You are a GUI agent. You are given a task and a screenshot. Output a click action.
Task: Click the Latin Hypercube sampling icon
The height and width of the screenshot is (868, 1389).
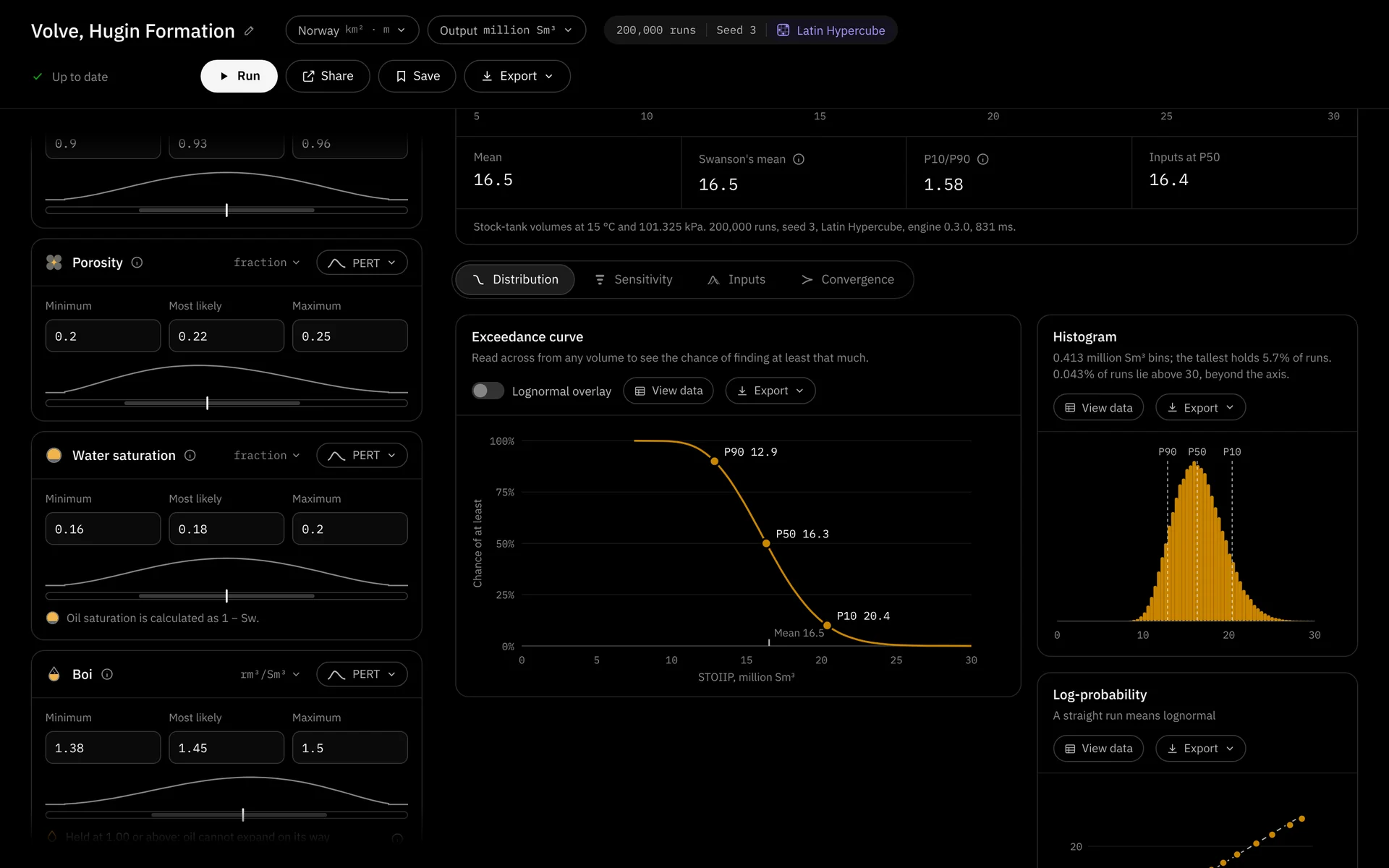(783, 30)
